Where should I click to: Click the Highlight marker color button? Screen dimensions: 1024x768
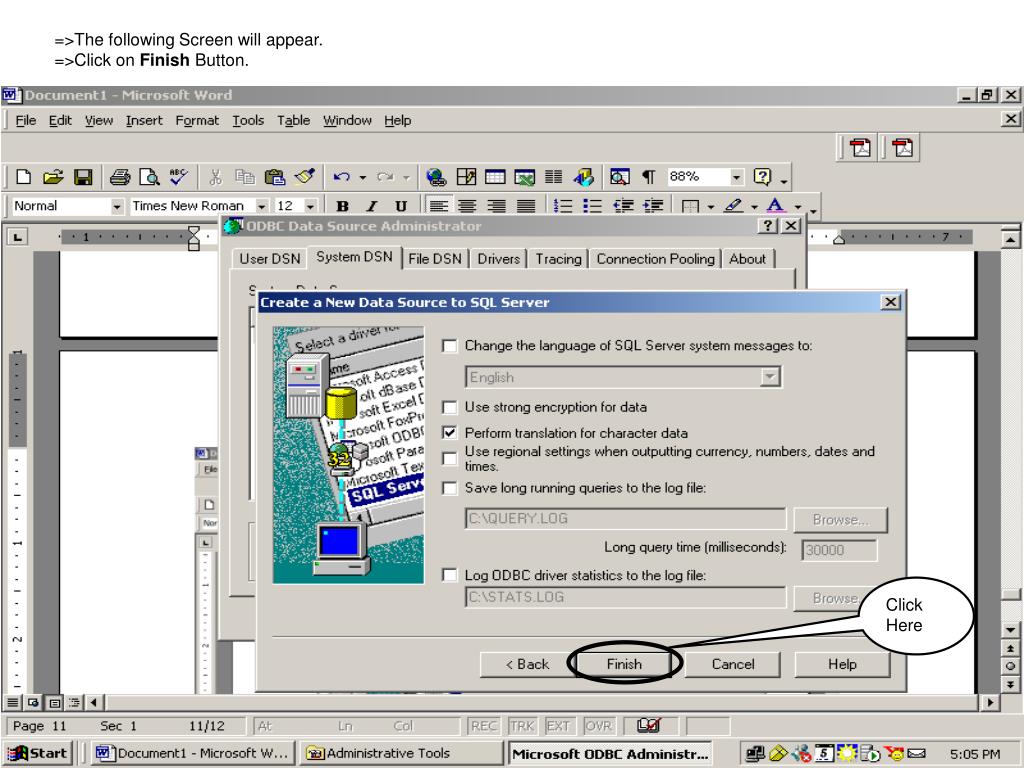pos(733,206)
